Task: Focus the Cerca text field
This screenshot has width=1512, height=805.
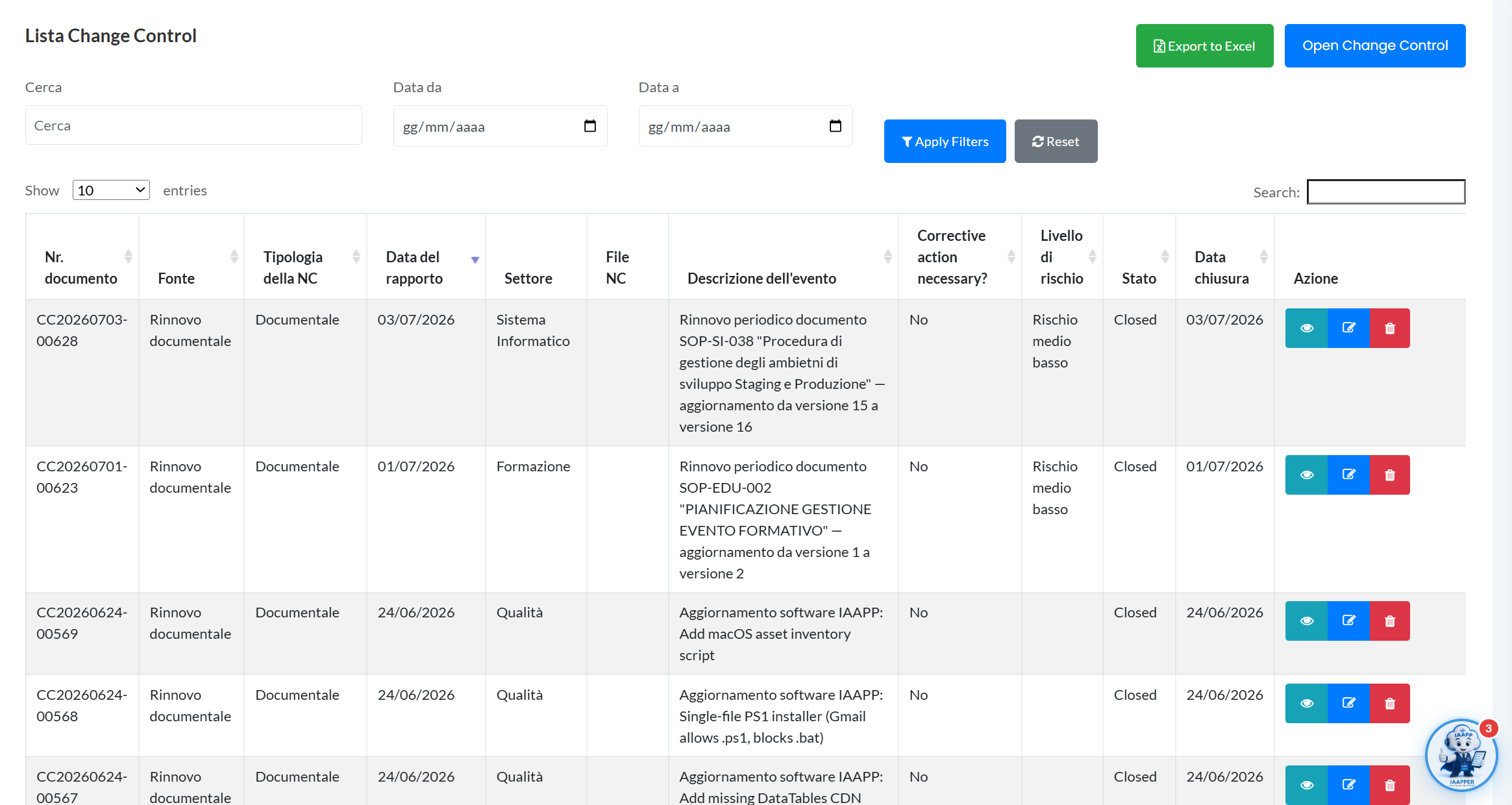Action: point(193,125)
